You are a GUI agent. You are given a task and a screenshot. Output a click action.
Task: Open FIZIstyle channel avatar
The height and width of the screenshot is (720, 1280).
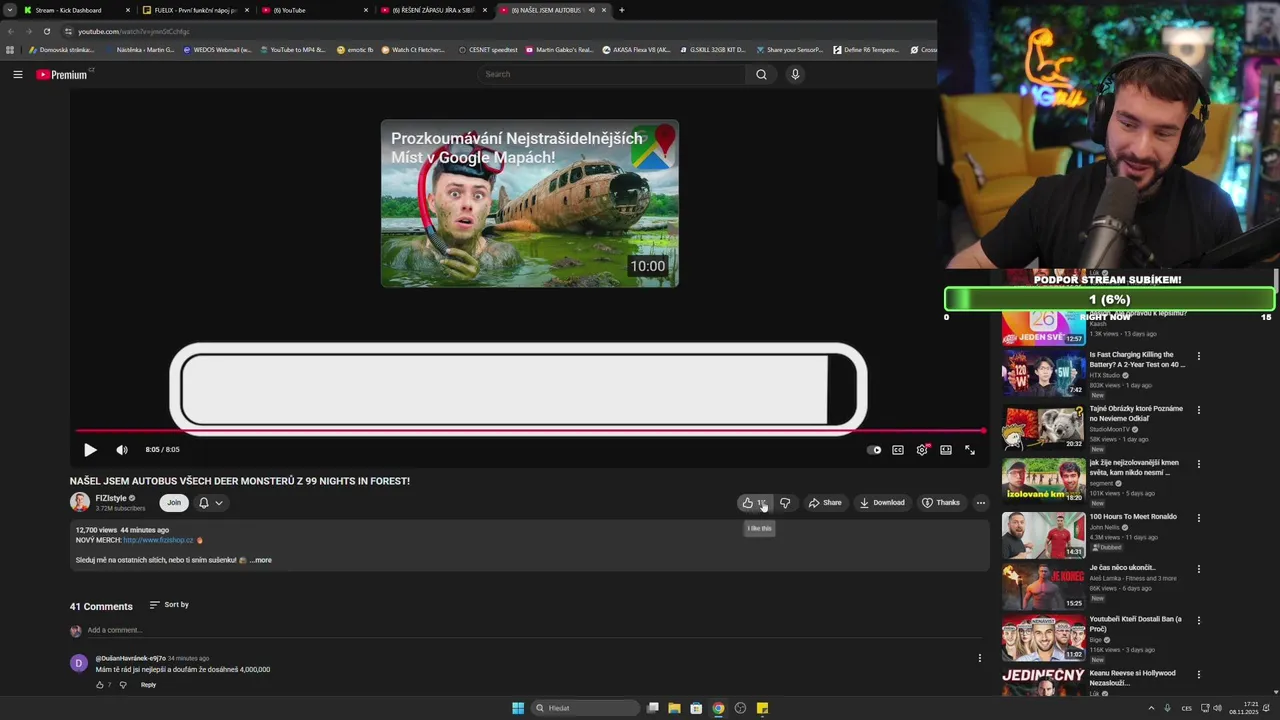click(79, 502)
